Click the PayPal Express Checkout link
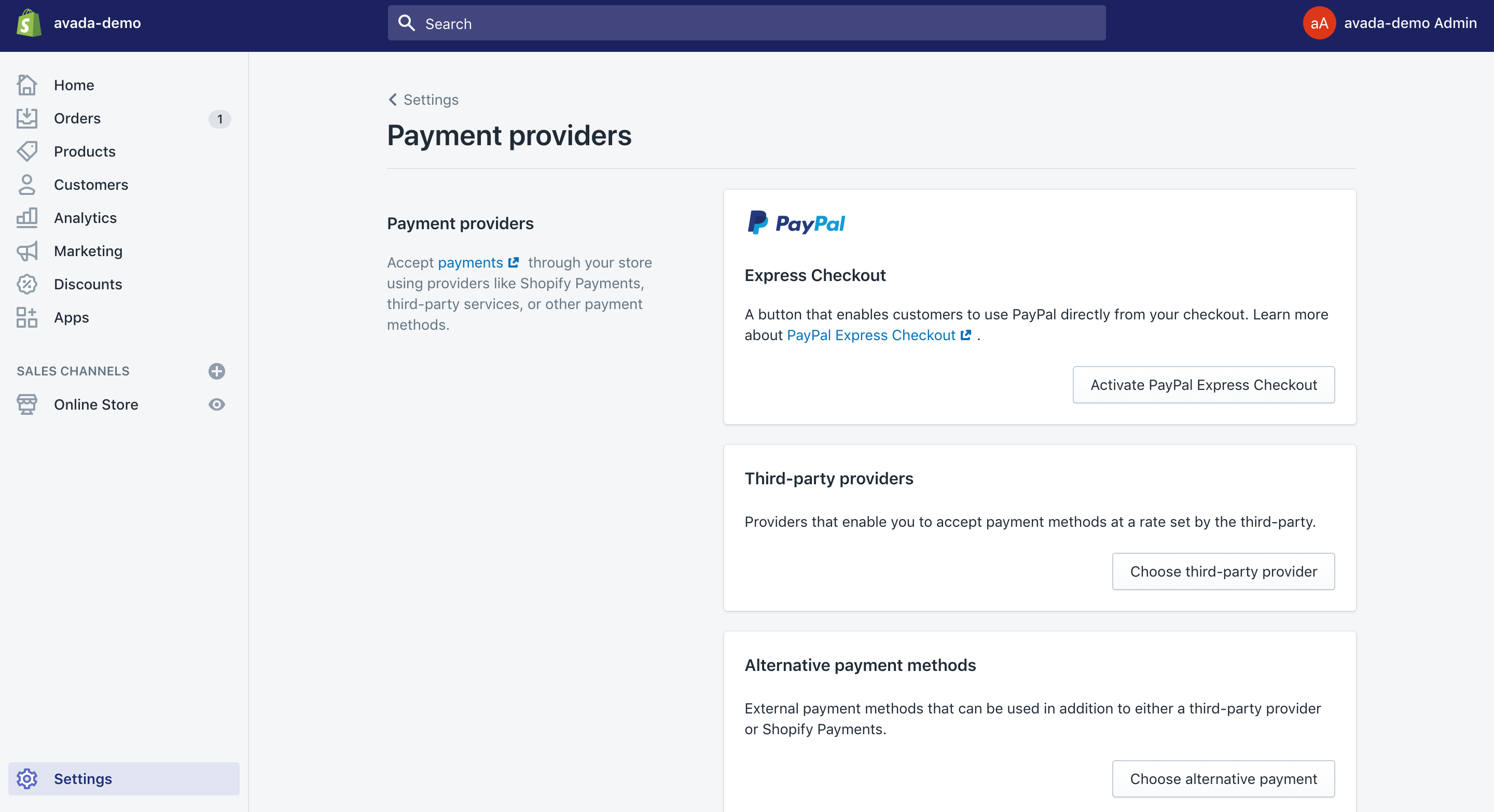This screenshot has width=1494, height=812. pyautogui.click(x=870, y=335)
